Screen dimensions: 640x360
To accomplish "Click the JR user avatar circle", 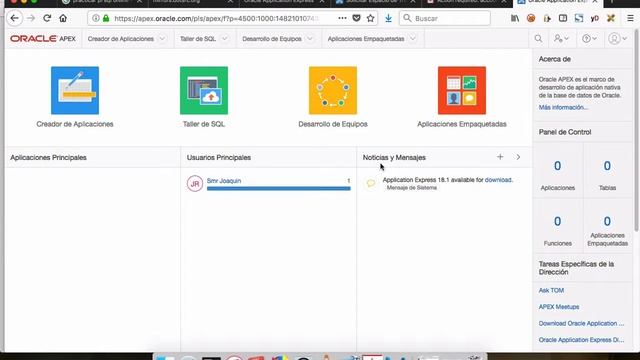I will [x=195, y=184].
